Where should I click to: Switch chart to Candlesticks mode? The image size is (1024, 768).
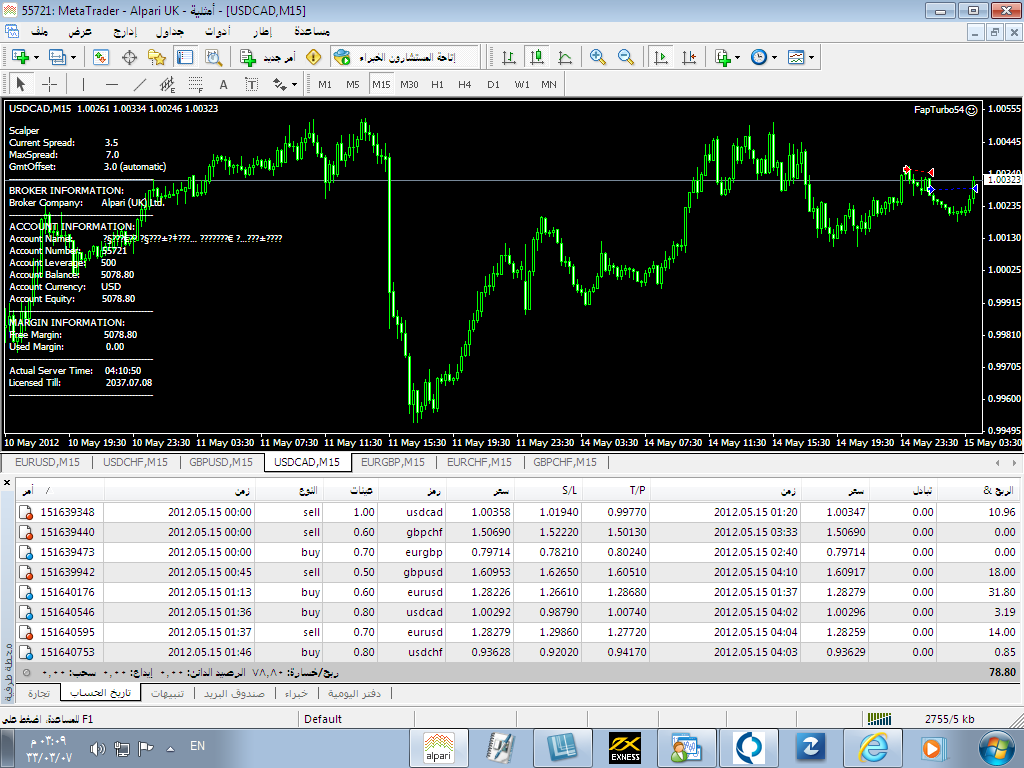click(x=537, y=57)
